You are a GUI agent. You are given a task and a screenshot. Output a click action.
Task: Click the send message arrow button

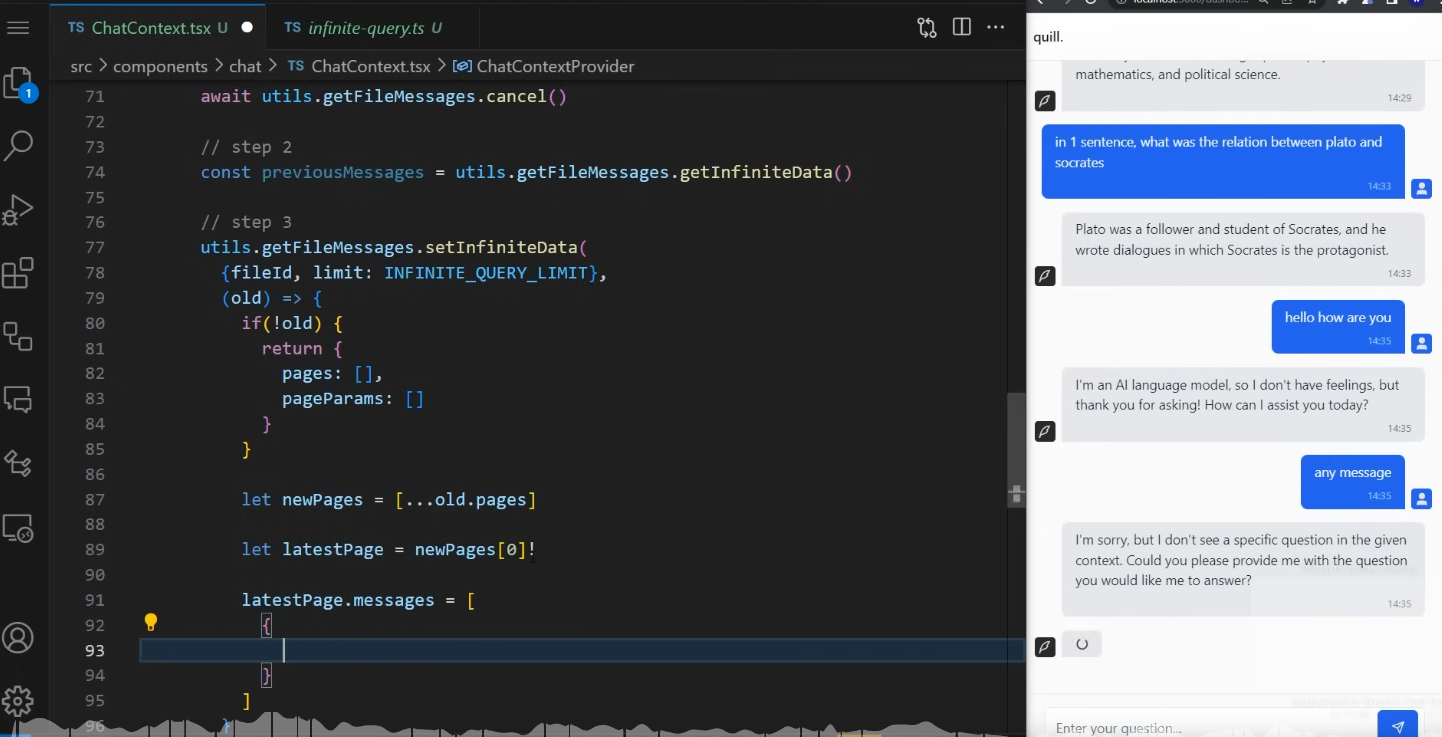[1397, 727]
